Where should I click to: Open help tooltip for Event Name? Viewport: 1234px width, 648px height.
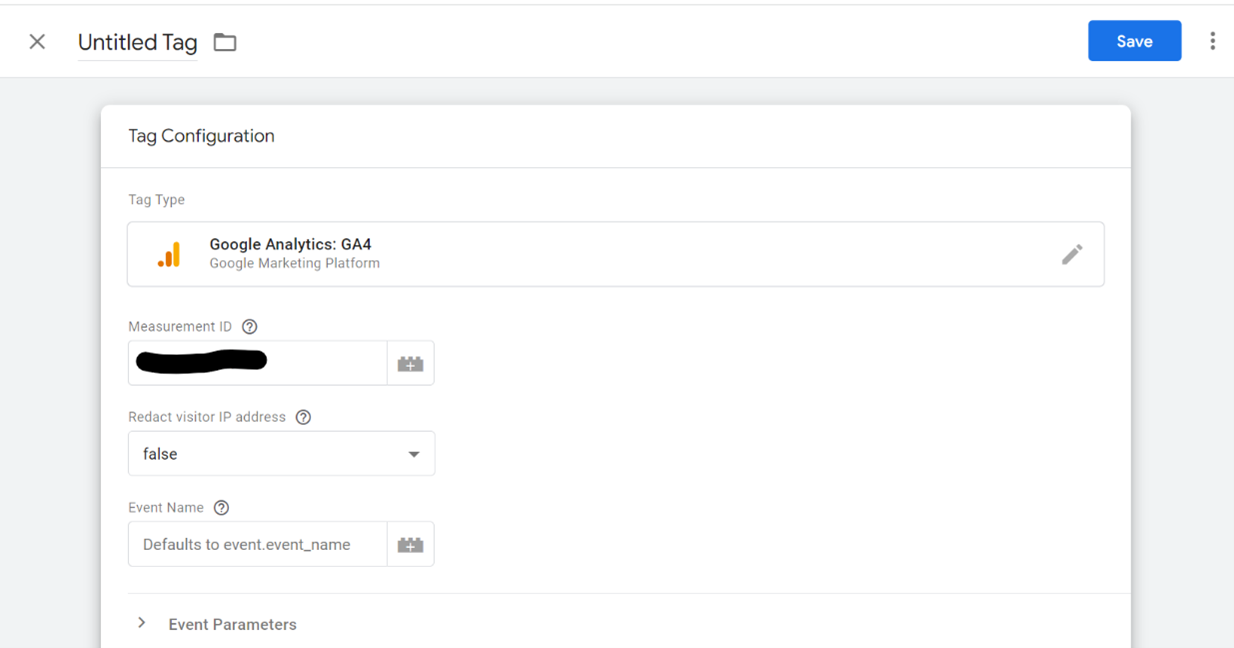[222, 508]
